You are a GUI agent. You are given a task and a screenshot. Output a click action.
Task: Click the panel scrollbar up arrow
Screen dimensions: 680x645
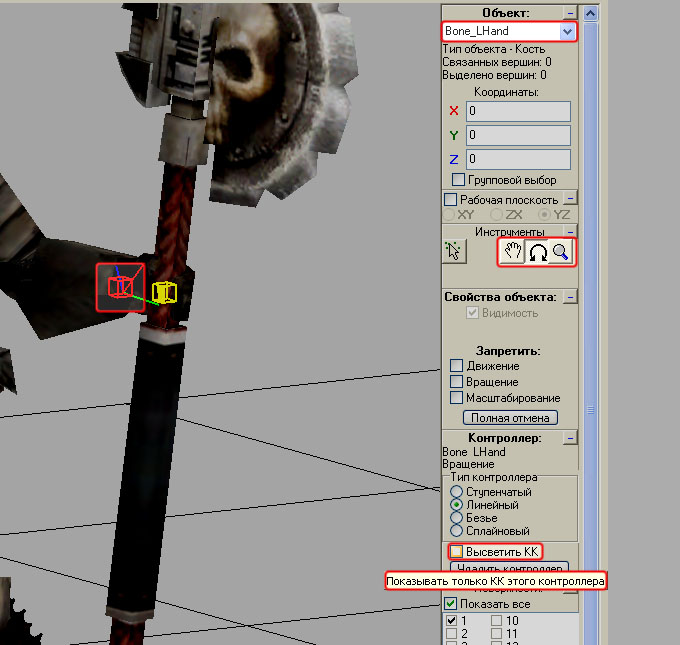click(590, 14)
